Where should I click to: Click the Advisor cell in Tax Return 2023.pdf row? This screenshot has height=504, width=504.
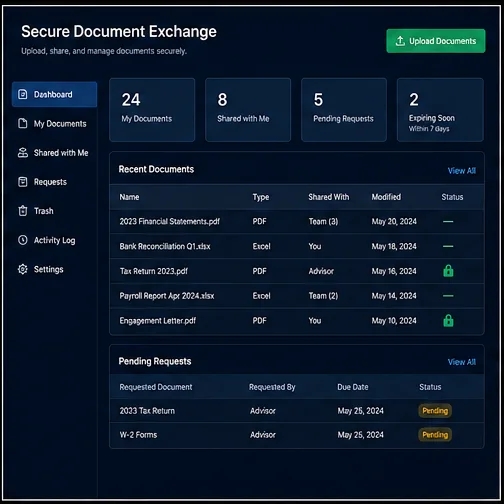(321, 271)
